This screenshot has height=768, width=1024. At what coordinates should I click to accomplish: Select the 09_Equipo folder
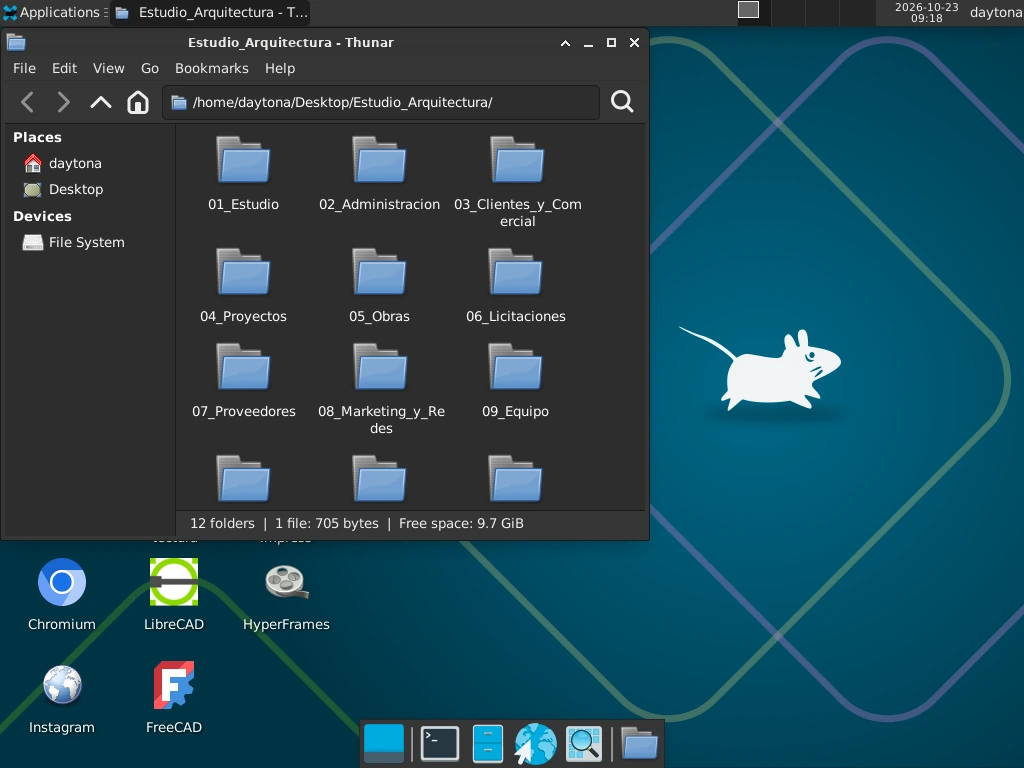point(515,381)
